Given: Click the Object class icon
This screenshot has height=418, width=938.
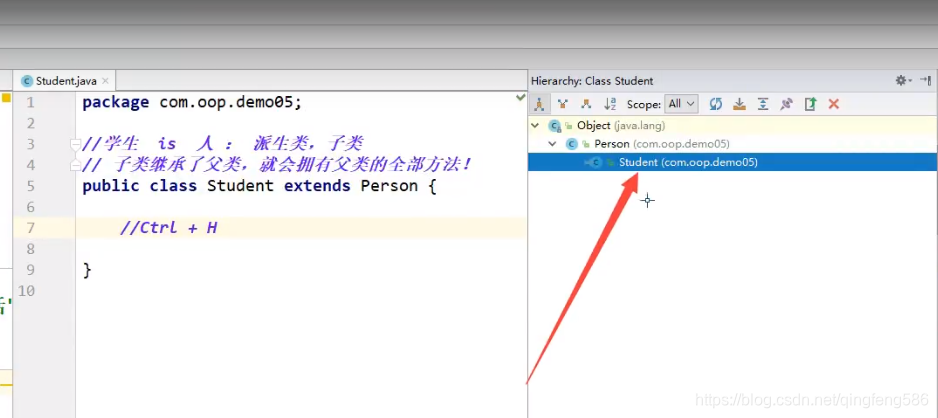Looking at the screenshot, I should [x=555, y=126].
